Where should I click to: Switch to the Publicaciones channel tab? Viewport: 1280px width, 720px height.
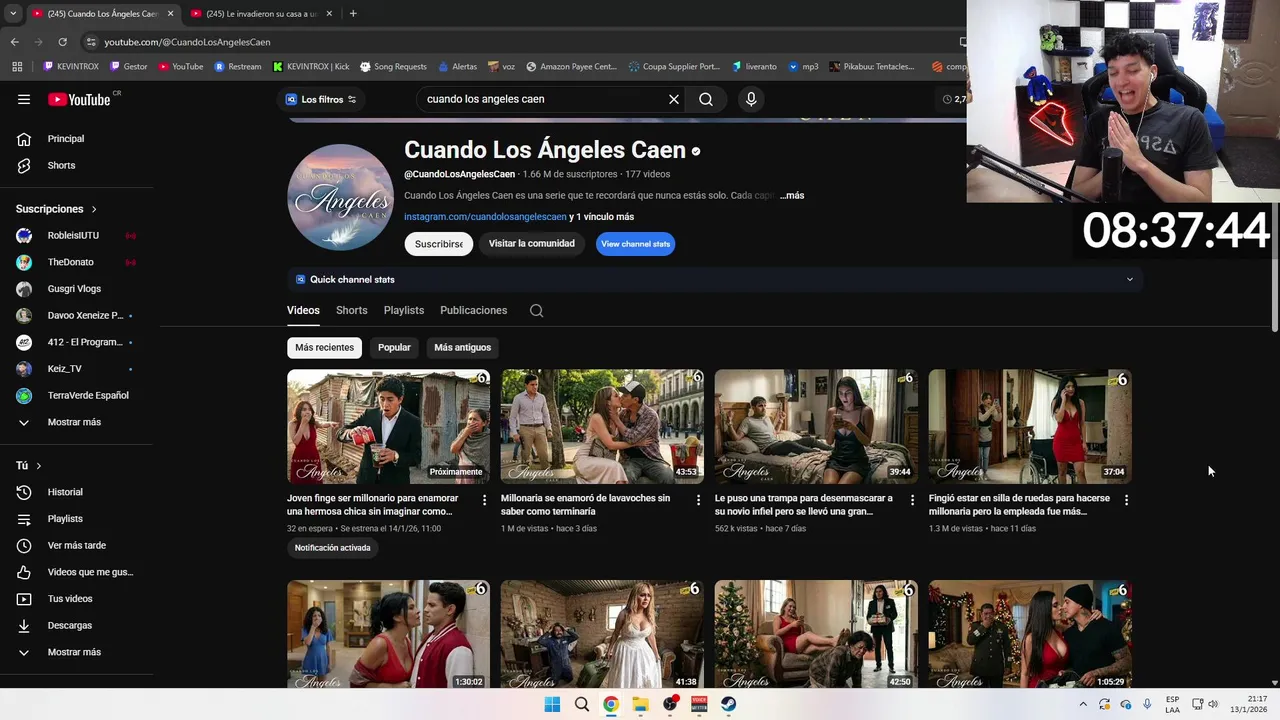pos(474,310)
